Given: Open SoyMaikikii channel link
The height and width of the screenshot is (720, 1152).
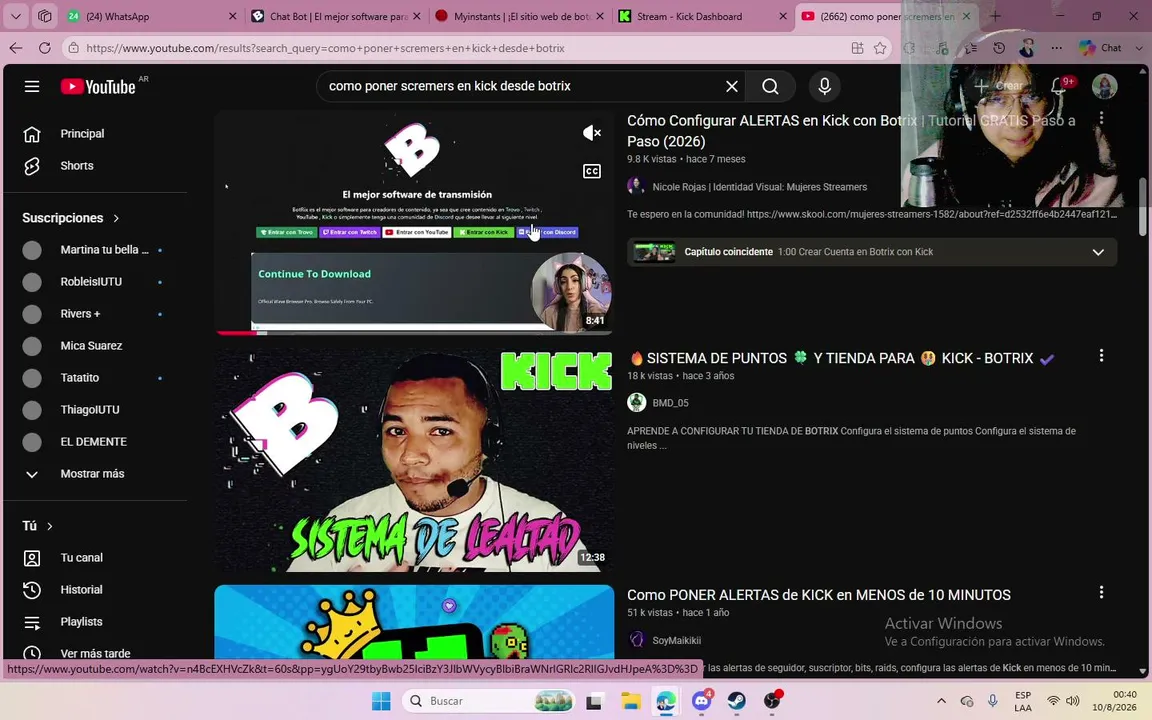Looking at the screenshot, I should (x=677, y=641).
